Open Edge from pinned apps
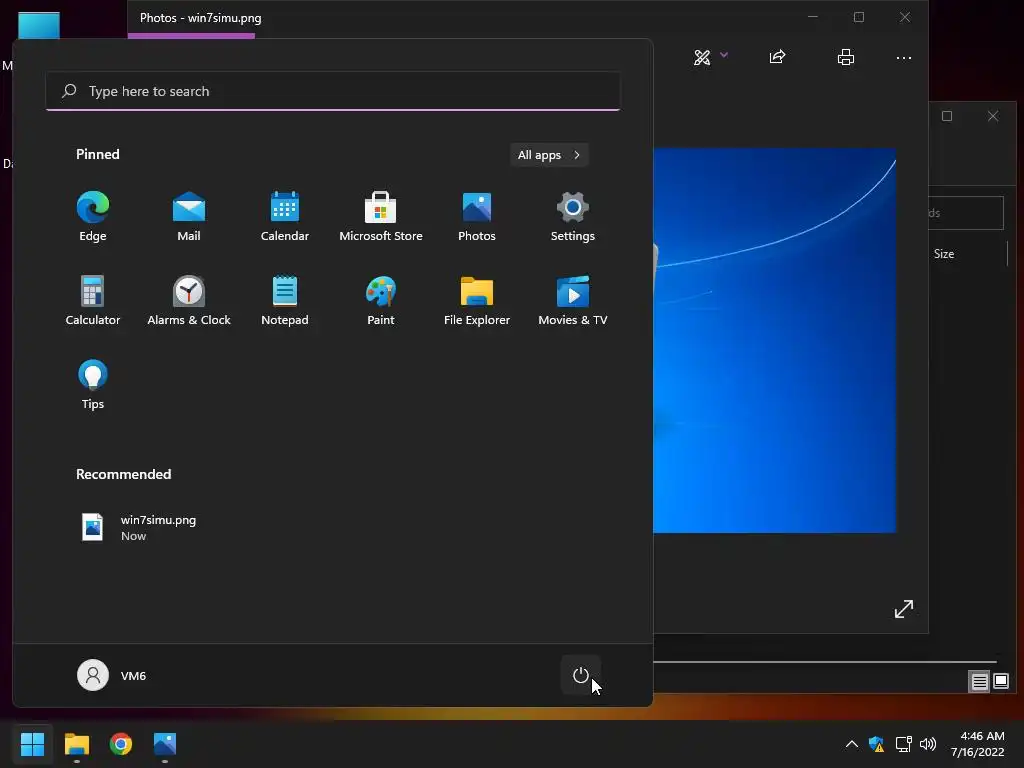This screenshot has width=1024, height=768. (x=93, y=217)
